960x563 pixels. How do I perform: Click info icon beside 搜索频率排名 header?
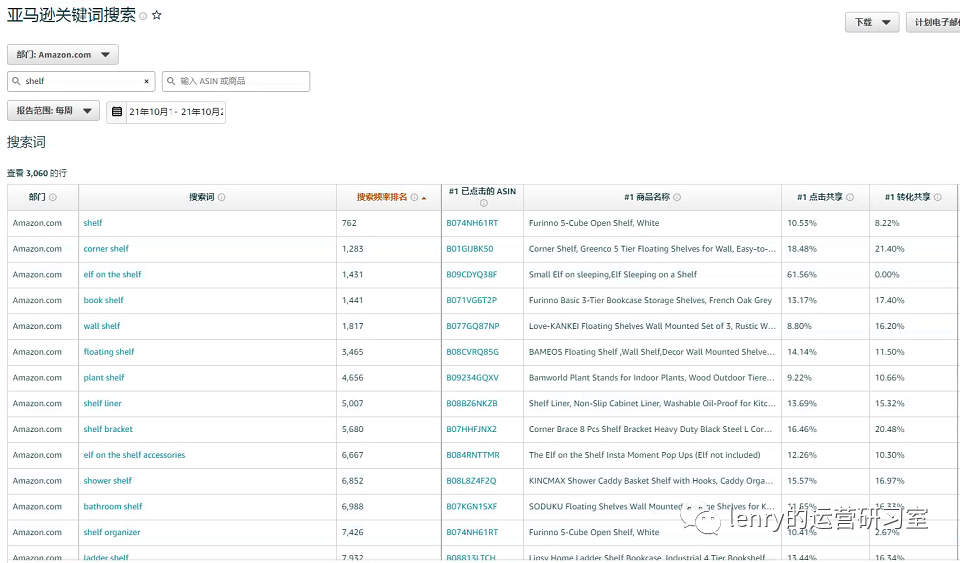tap(414, 197)
